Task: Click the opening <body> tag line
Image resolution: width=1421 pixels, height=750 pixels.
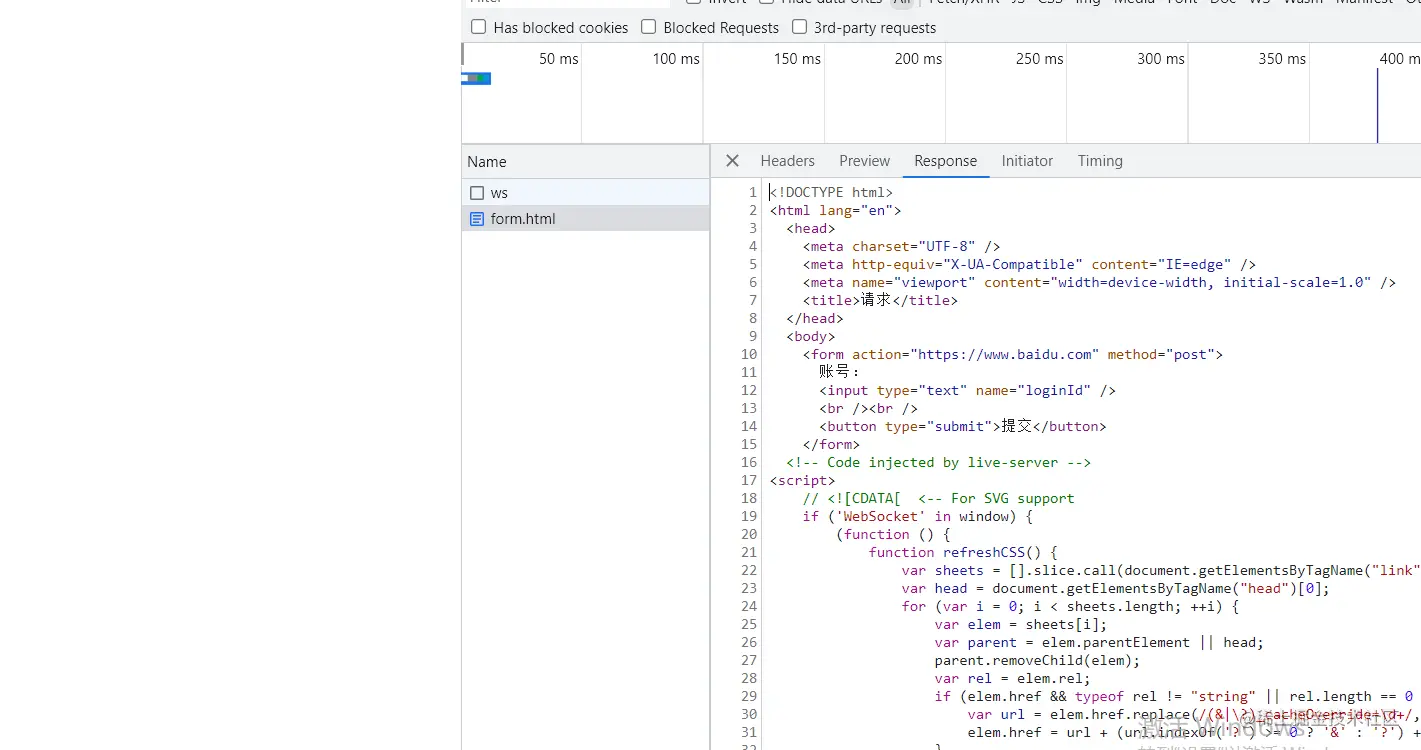Action: pyautogui.click(x=811, y=336)
